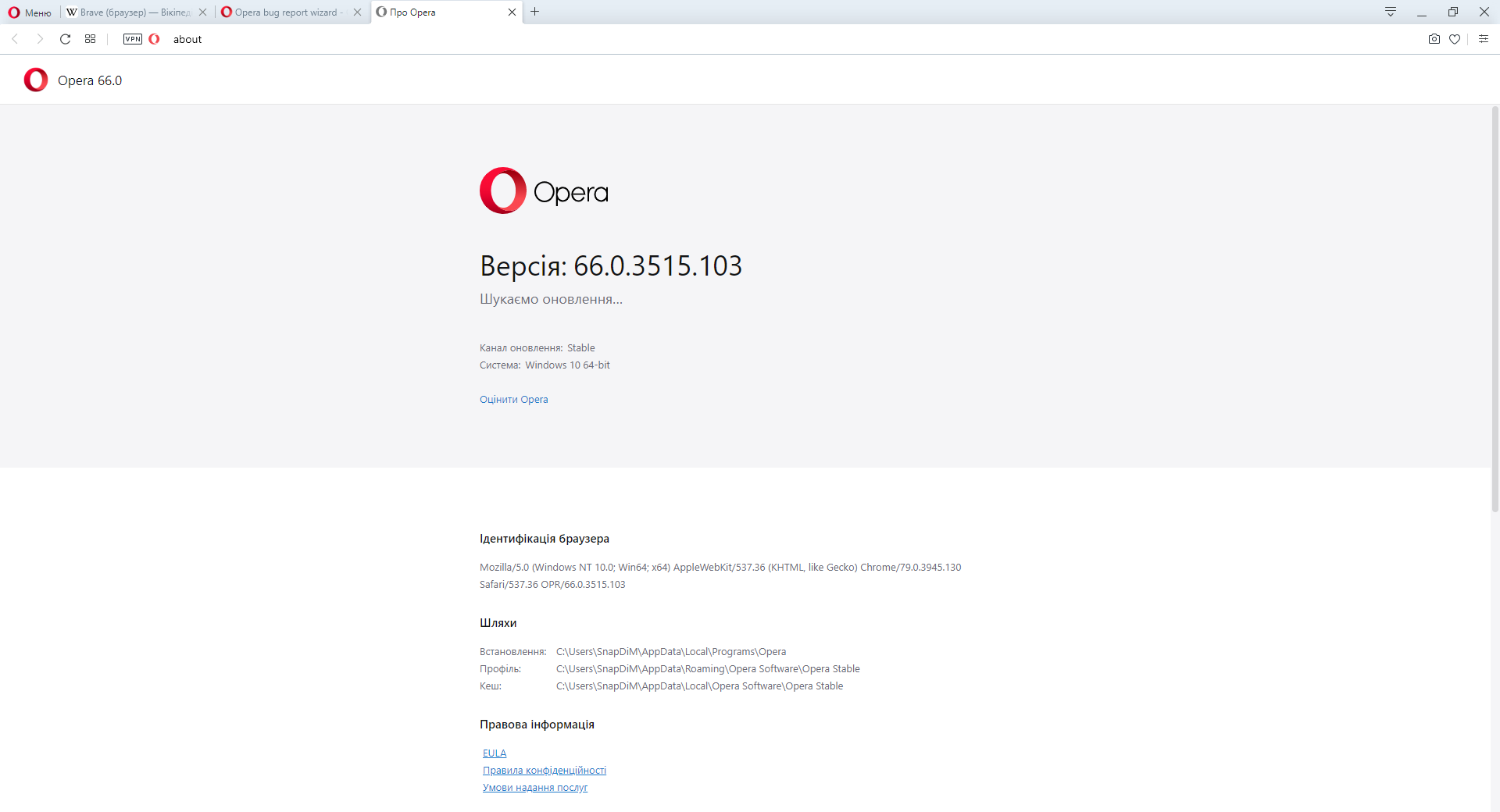
Task: Close the Opera bug report wizard tab
Action: pyautogui.click(x=357, y=12)
